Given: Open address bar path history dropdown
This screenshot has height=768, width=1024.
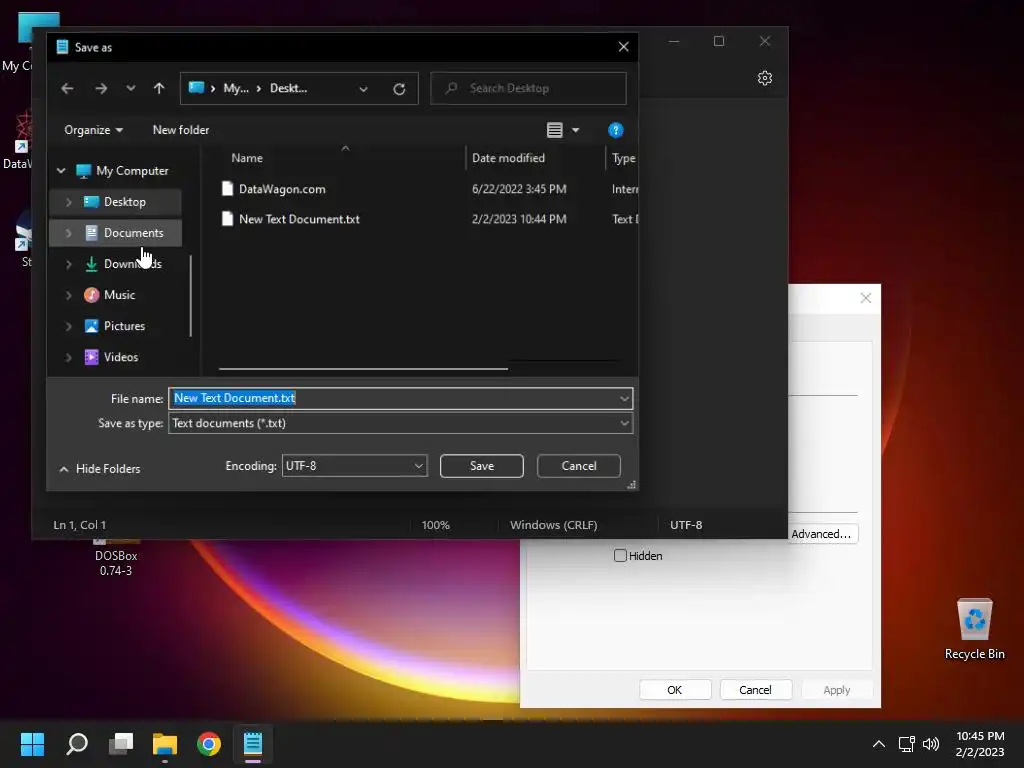Looking at the screenshot, I should point(364,89).
